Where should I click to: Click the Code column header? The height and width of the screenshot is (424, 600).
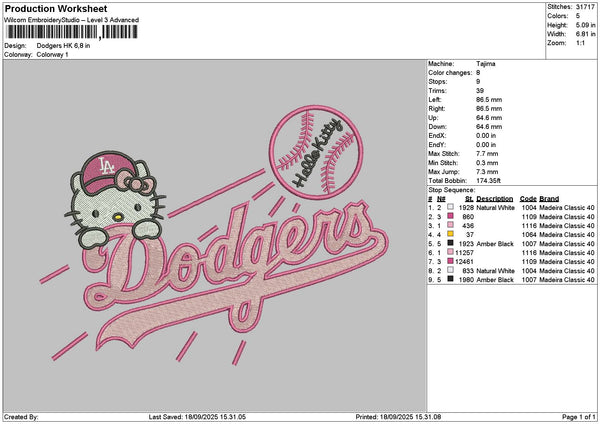pyautogui.click(x=528, y=199)
